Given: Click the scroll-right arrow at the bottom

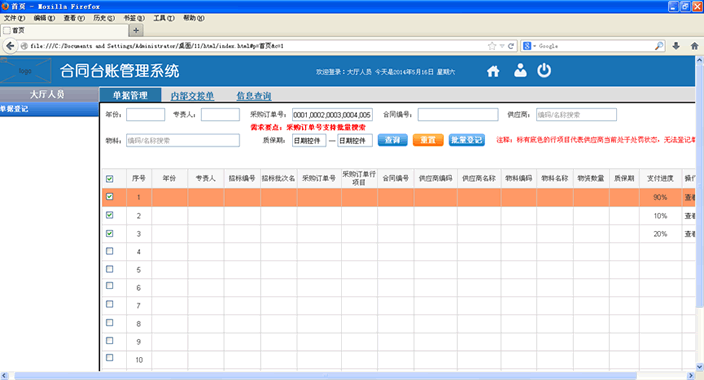Looking at the screenshot, I should point(691,376).
